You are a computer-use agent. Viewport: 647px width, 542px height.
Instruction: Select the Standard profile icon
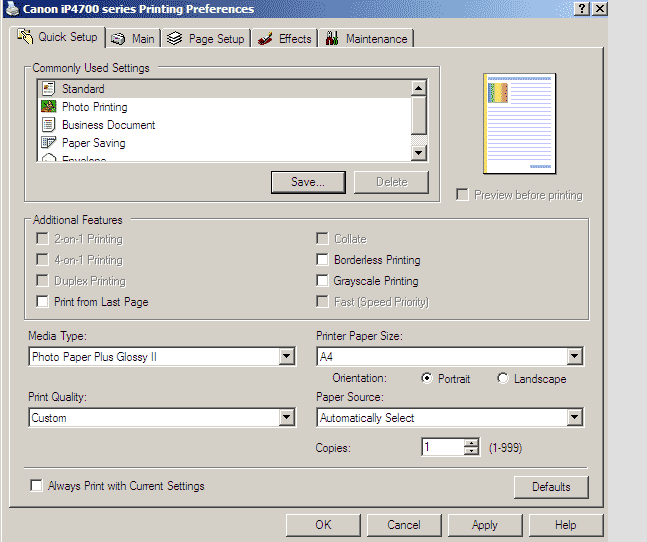tap(47, 89)
